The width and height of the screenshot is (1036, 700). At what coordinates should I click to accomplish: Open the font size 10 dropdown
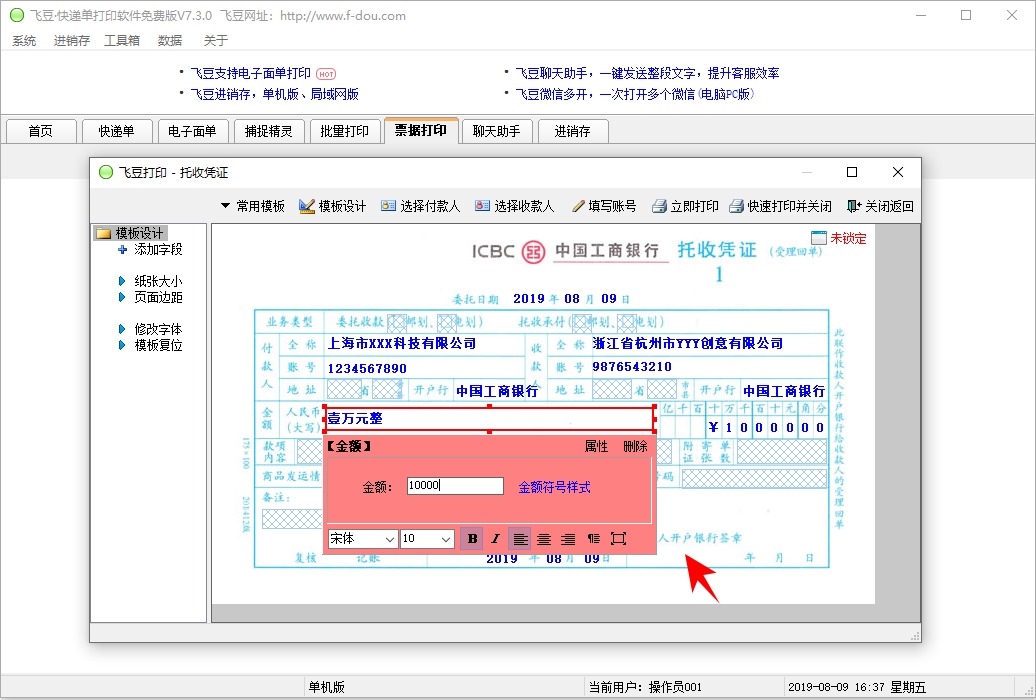point(427,539)
